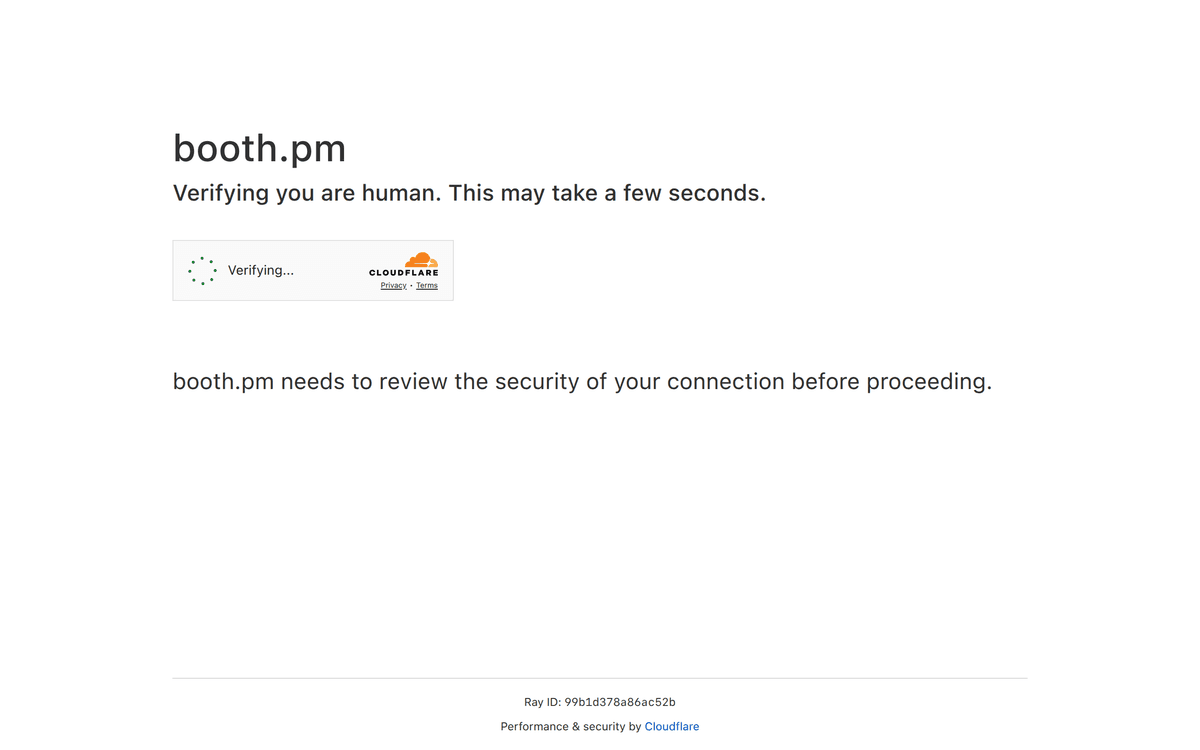
Task: Click the word "proceeding" in the security message
Action: point(926,382)
